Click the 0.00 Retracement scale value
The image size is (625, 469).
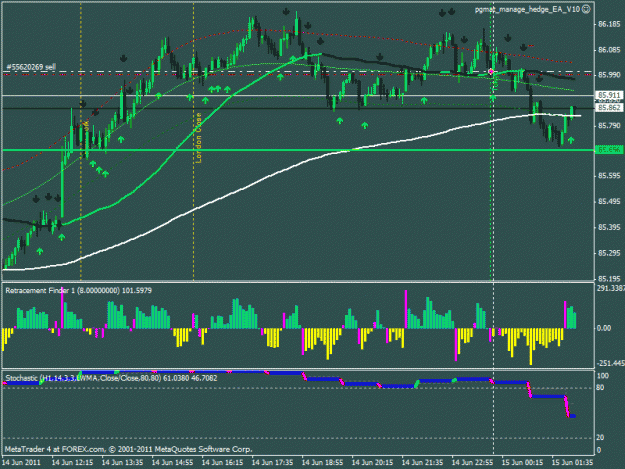coord(604,328)
